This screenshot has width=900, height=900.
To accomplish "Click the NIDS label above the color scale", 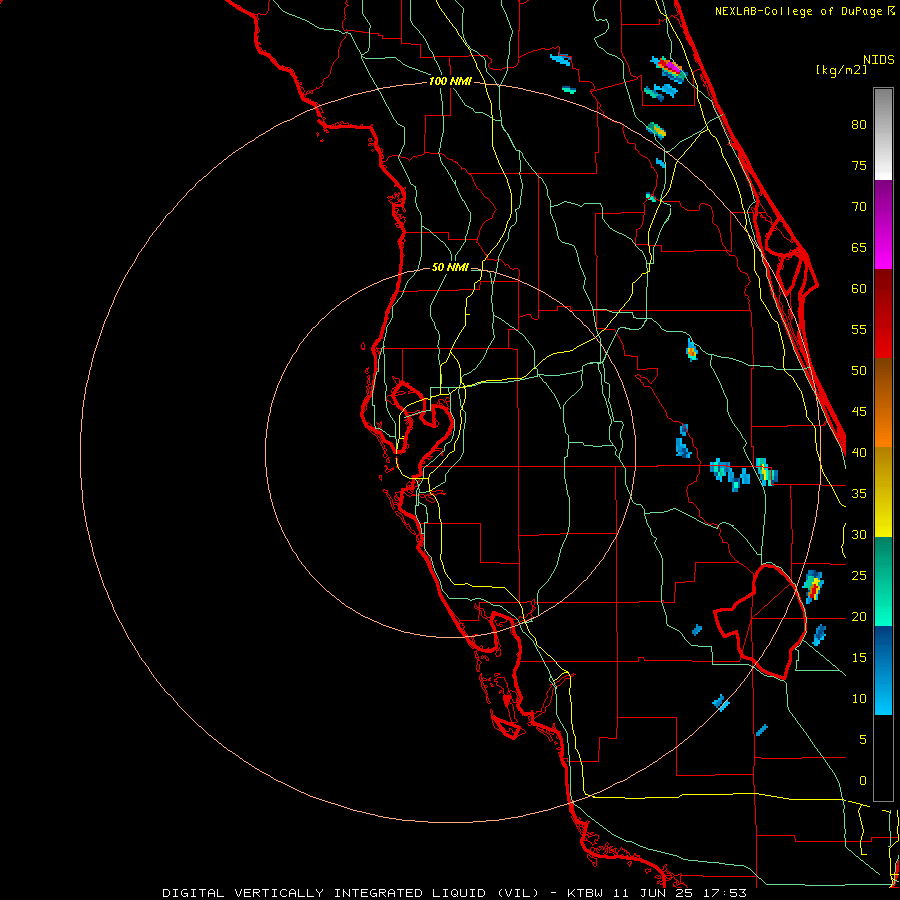I will coord(878,59).
